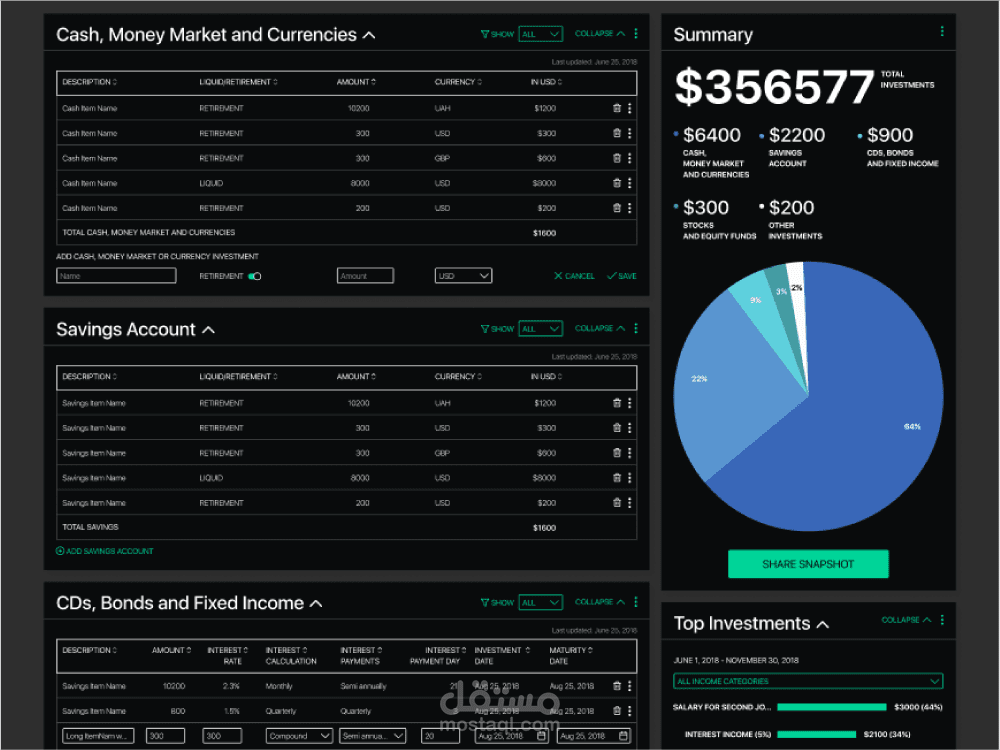1000x750 pixels.
Task: Click the Long ItemName description input field
Action: point(98,736)
